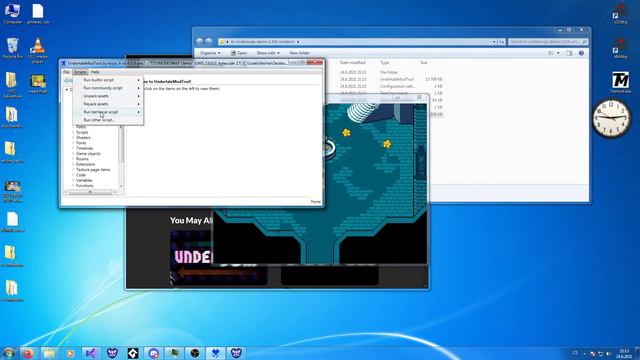Open Visual Studio taskbar icon
640x360 pixels.
91,353
